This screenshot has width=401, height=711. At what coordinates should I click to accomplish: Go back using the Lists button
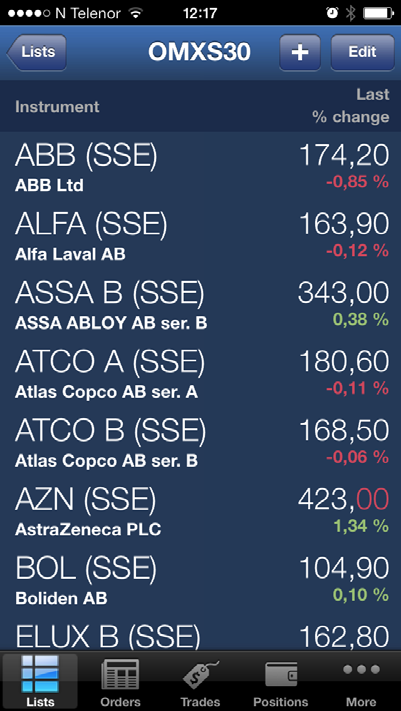37,53
